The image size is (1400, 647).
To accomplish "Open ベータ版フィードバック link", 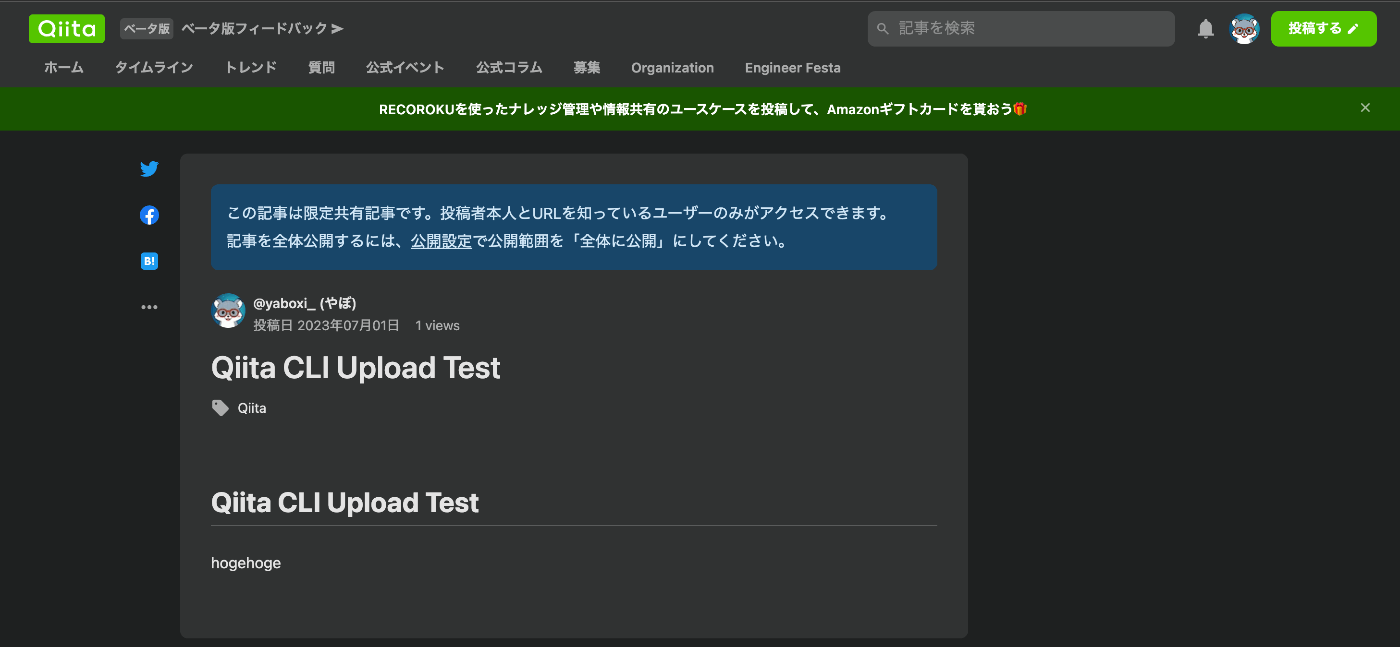I will [262, 29].
